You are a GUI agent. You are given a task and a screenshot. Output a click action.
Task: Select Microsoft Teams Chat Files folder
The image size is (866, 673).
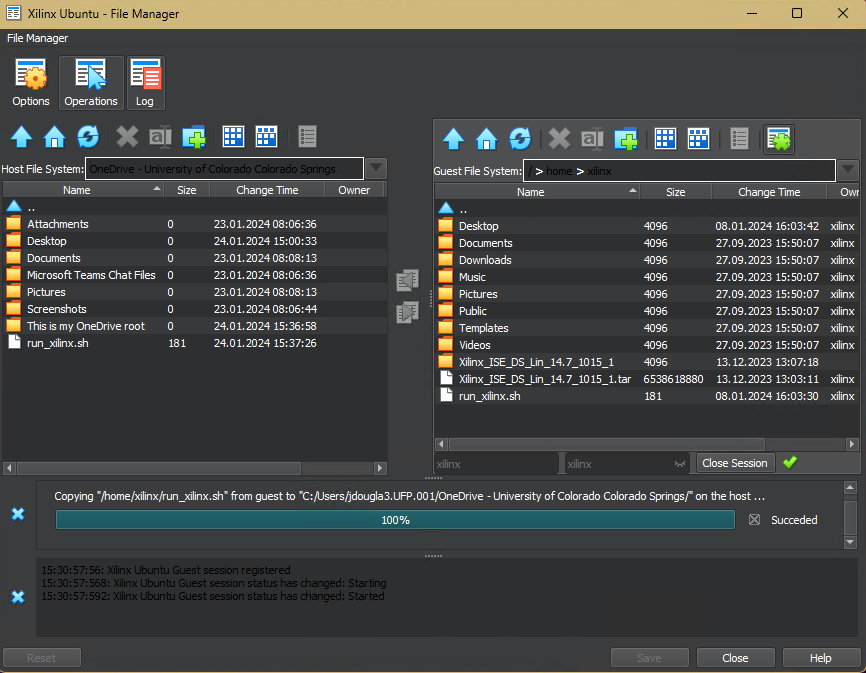click(x=194, y=275)
